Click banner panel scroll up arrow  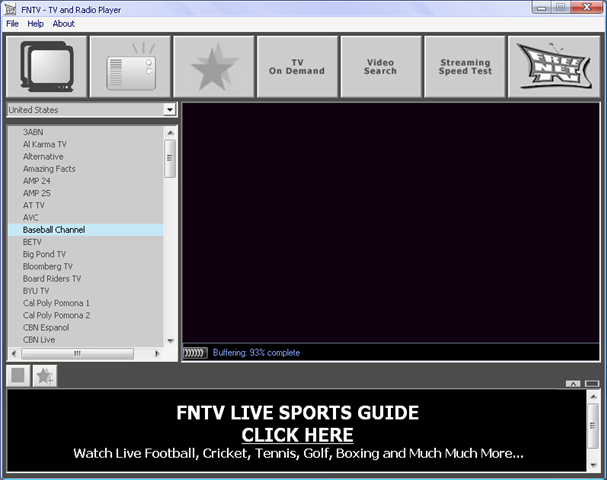tap(593, 396)
